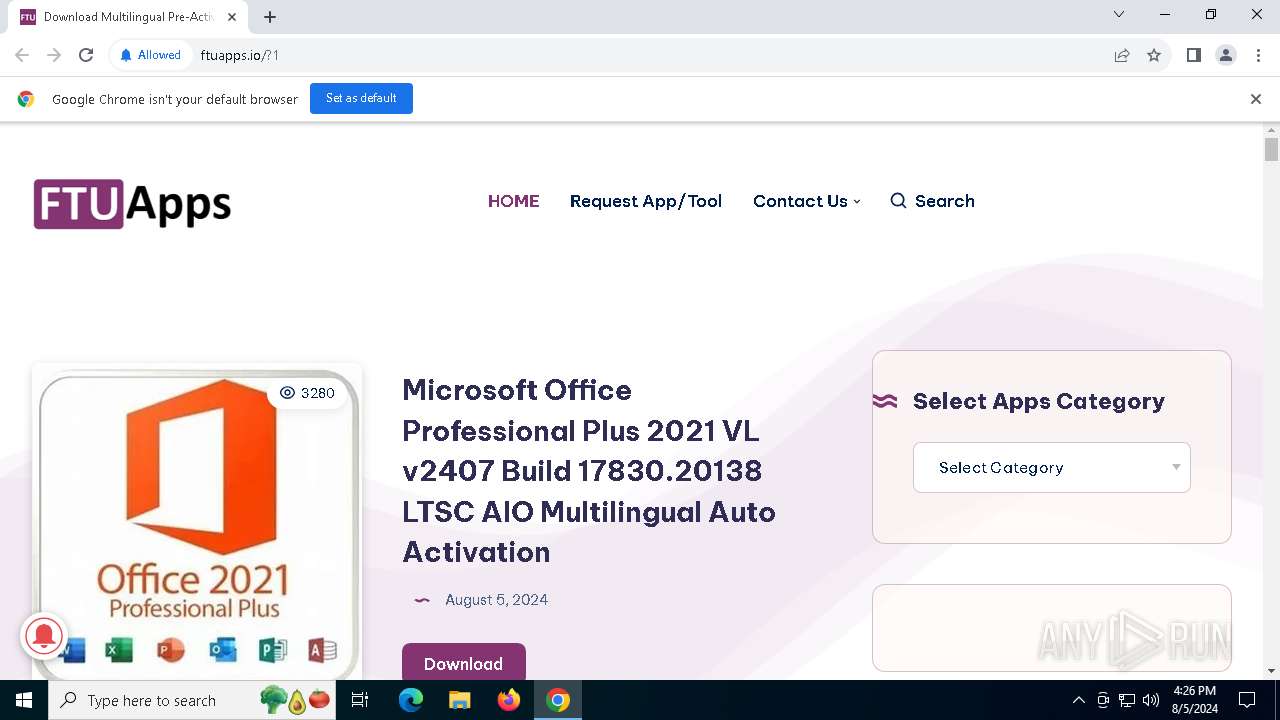Click the address bar URL ftuapps.io
The width and height of the screenshot is (1280, 720).
coord(240,55)
